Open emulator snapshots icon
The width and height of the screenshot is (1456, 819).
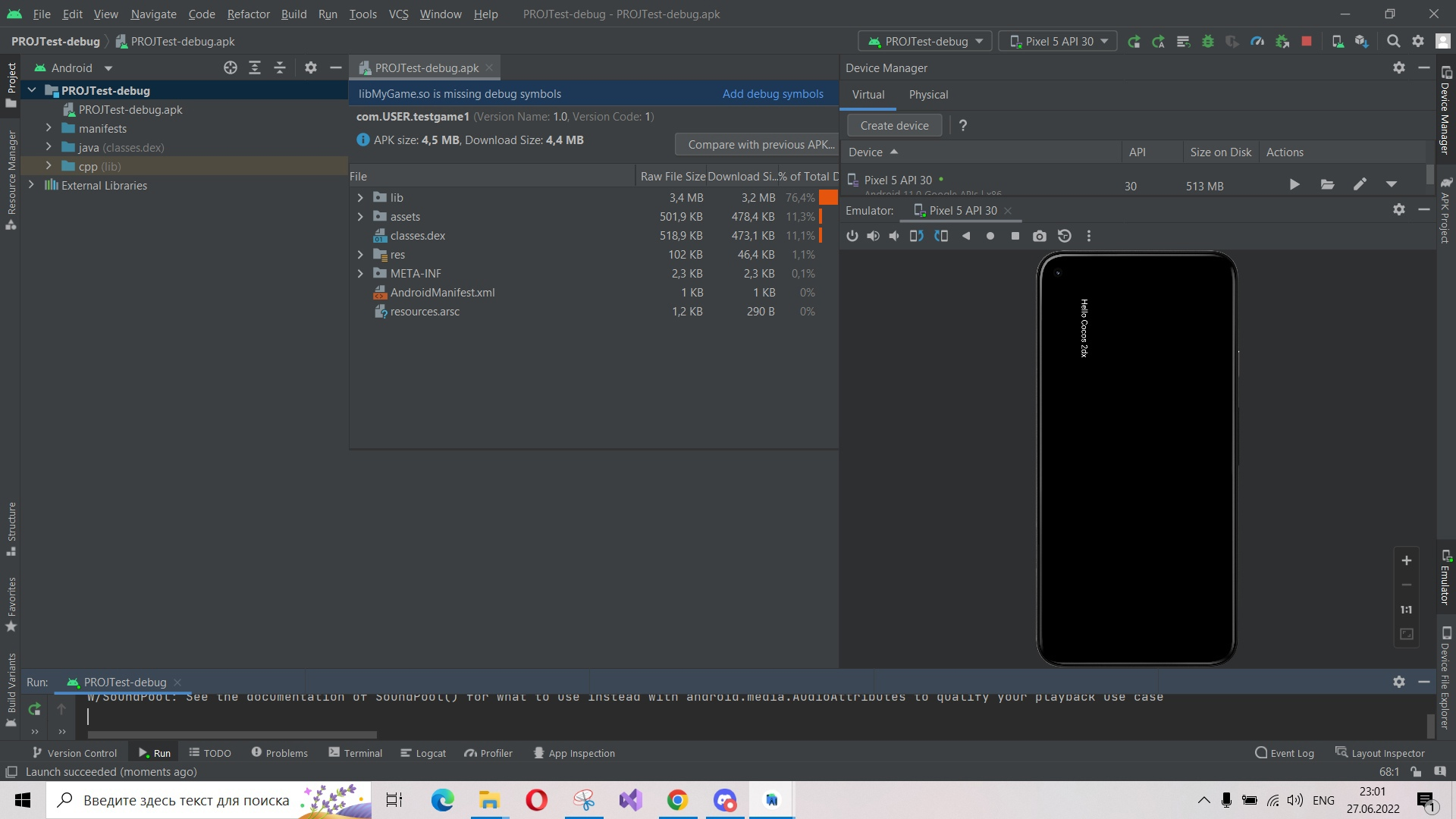pos(1065,236)
